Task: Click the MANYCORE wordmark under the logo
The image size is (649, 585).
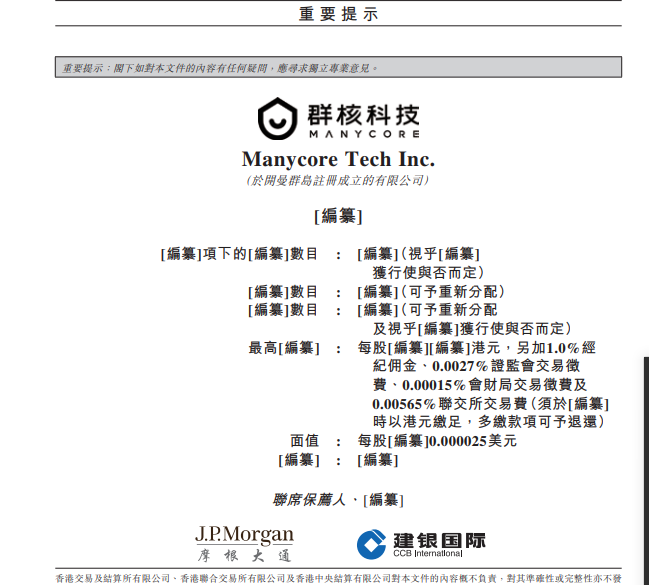Action: [x=364, y=134]
